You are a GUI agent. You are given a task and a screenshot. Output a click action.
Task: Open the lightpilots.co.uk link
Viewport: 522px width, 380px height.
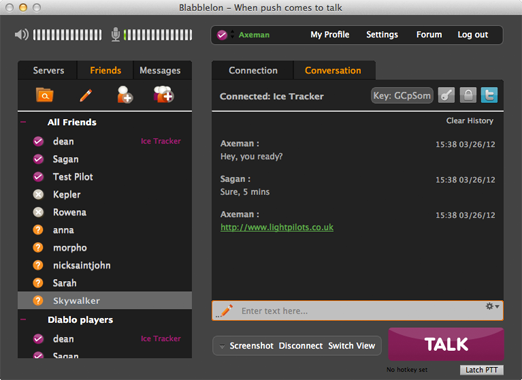click(x=277, y=227)
